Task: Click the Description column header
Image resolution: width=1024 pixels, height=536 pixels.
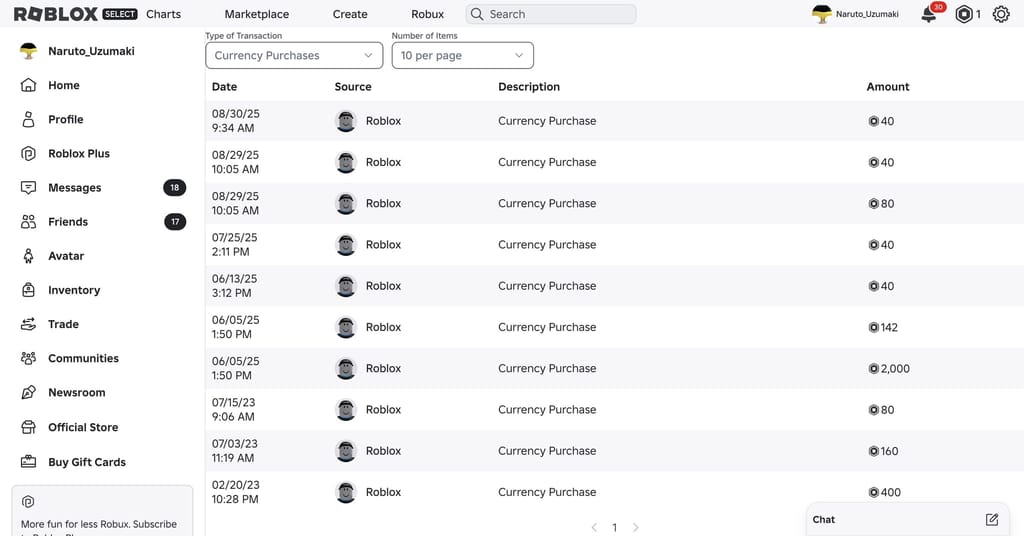Action: (529, 86)
